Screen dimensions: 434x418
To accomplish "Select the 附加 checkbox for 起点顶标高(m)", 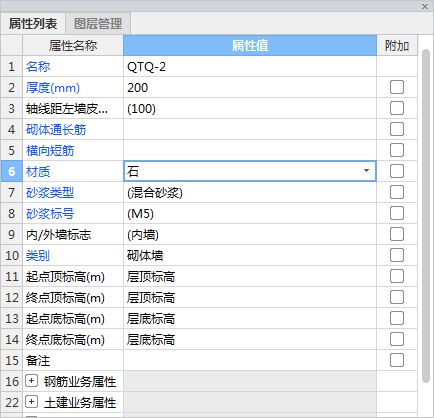I will pyautogui.click(x=397, y=276).
